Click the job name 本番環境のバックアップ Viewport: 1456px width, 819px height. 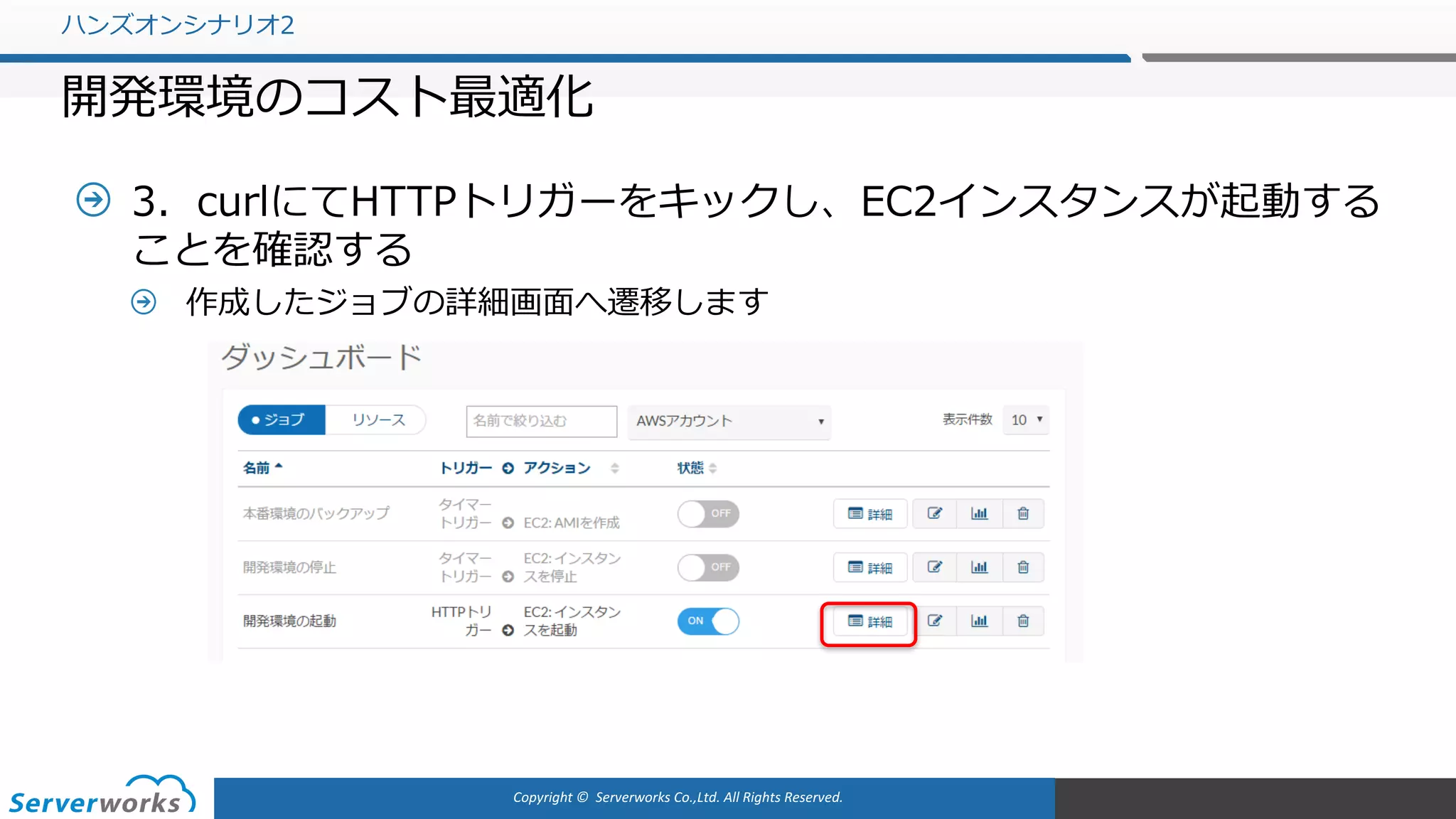316,513
